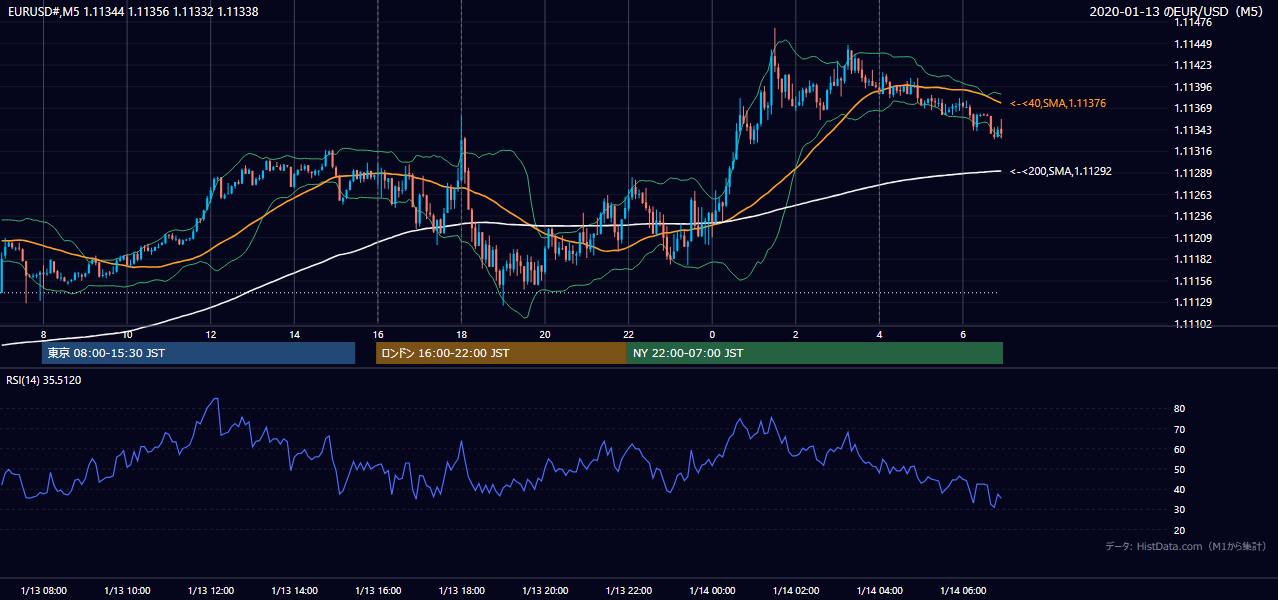The image size is (1278, 600).
Task: Click the 1/13 22:00 time label
Action: 628,591
